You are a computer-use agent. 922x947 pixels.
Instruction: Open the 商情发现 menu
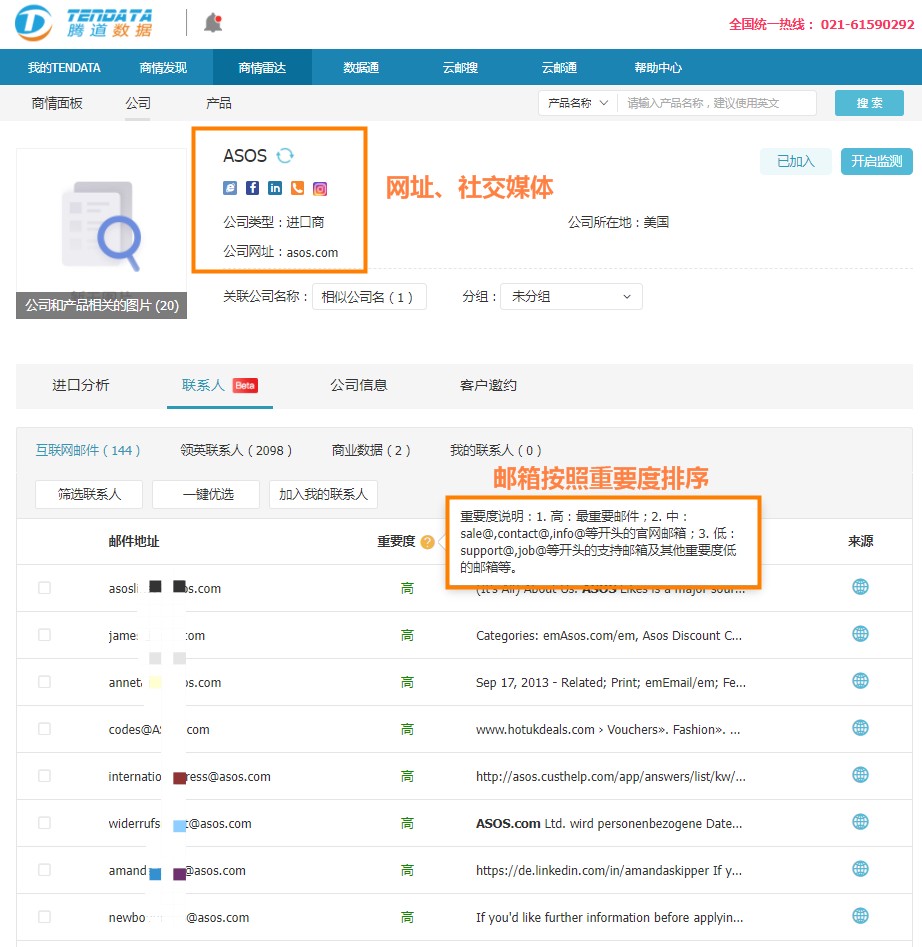click(x=163, y=68)
